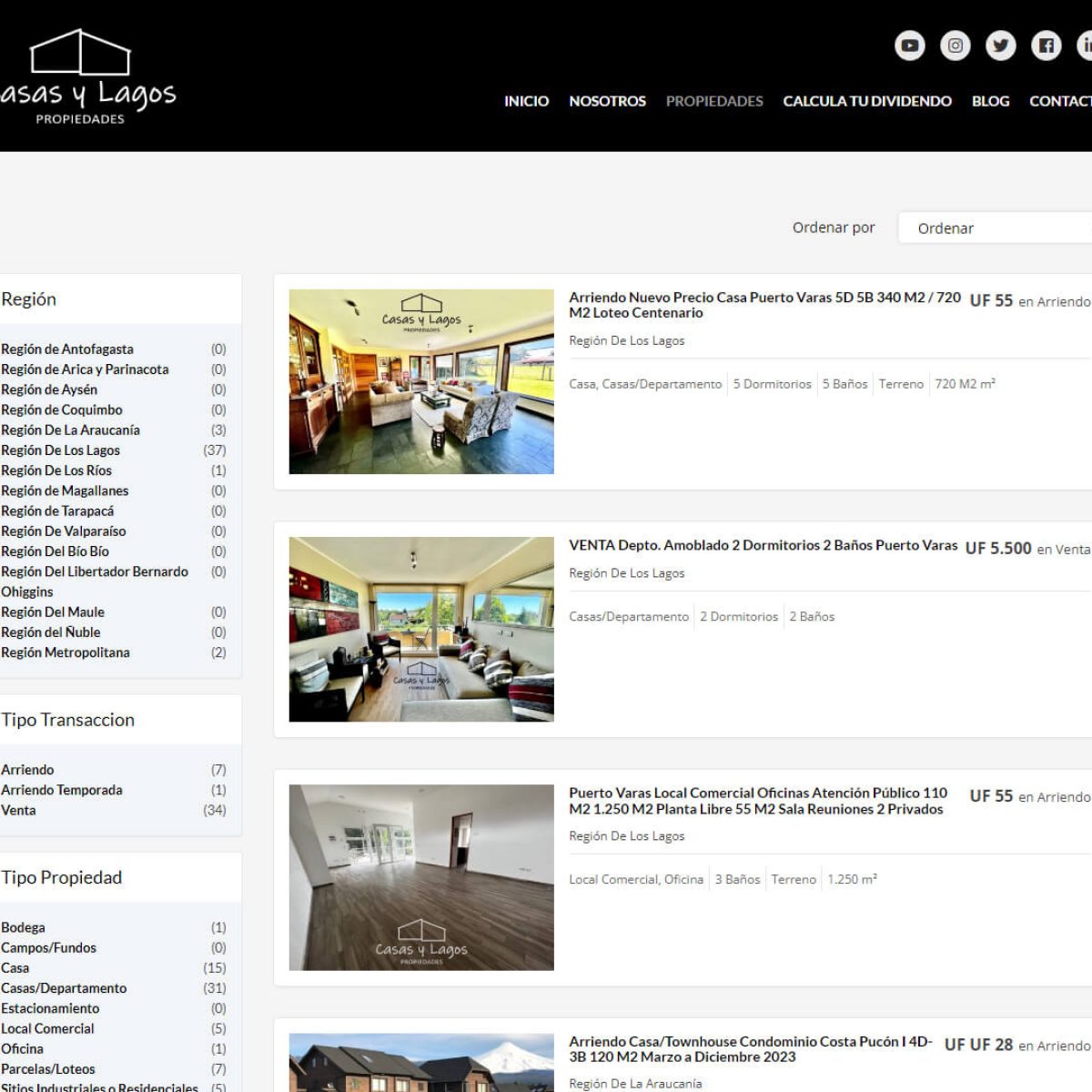This screenshot has height=1092, width=1092.
Task: Click the Casas y Lagos logo
Action: (x=86, y=77)
